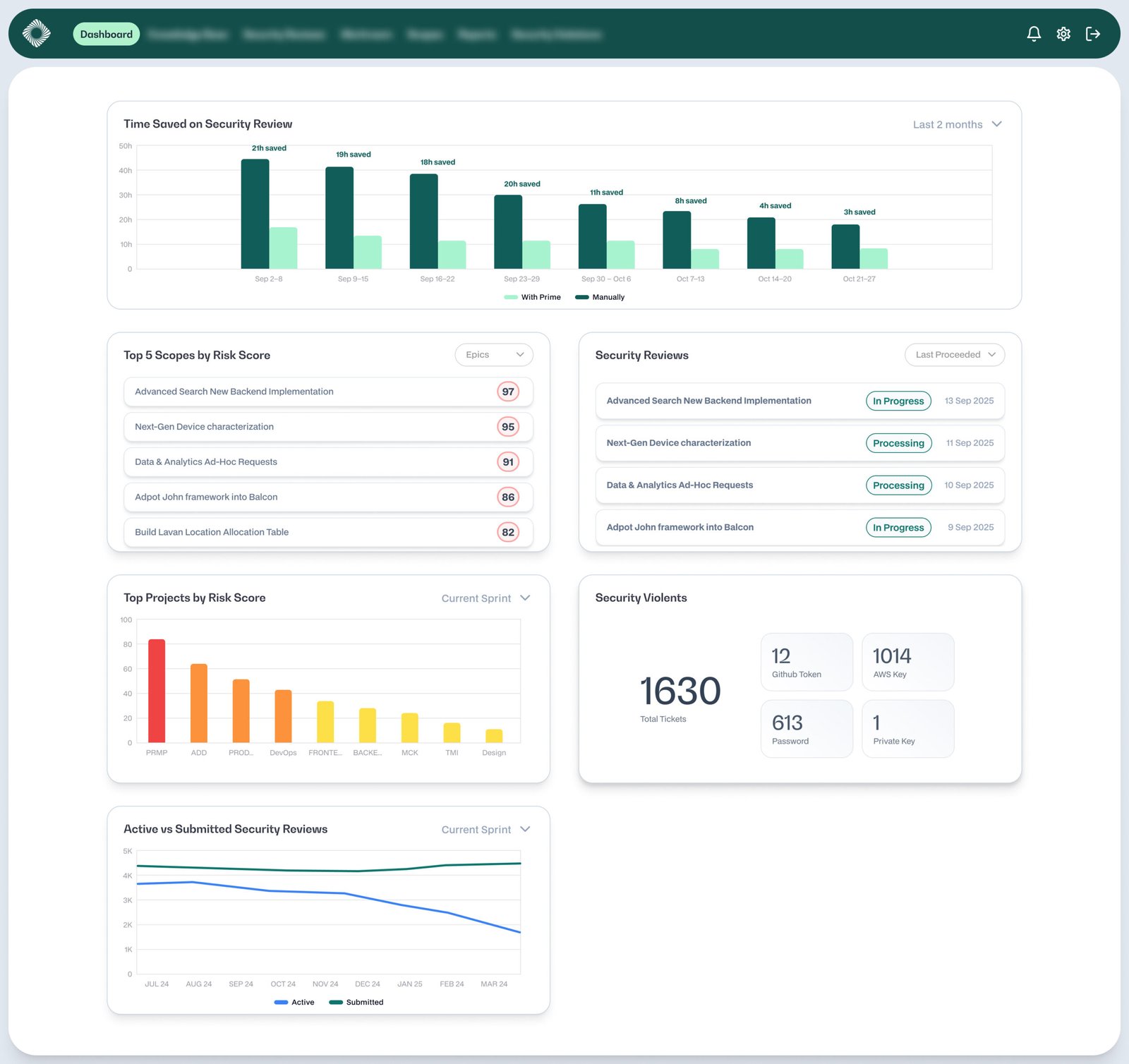Screen dimensions: 1129x1064
Task: Click the yellow MCK bar in Top Projects
Action: [410, 727]
